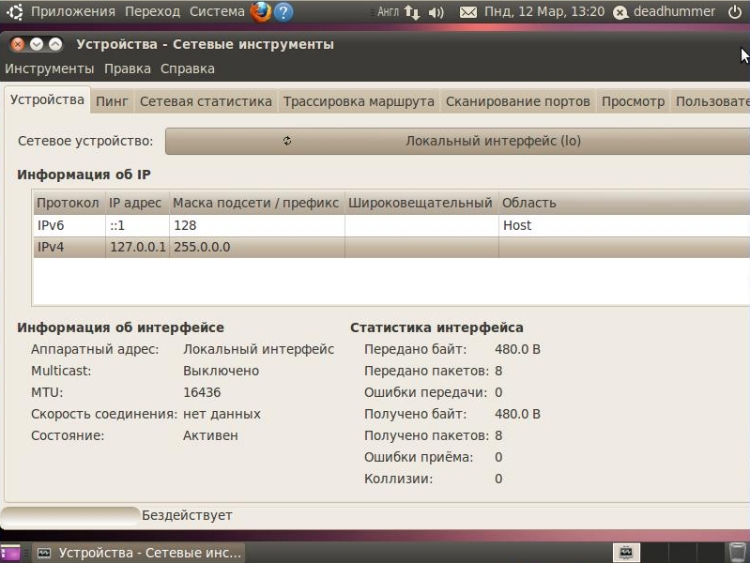This screenshot has width=750, height=563.
Task: Open the network device dropdown
Action: tap(453, 141)
